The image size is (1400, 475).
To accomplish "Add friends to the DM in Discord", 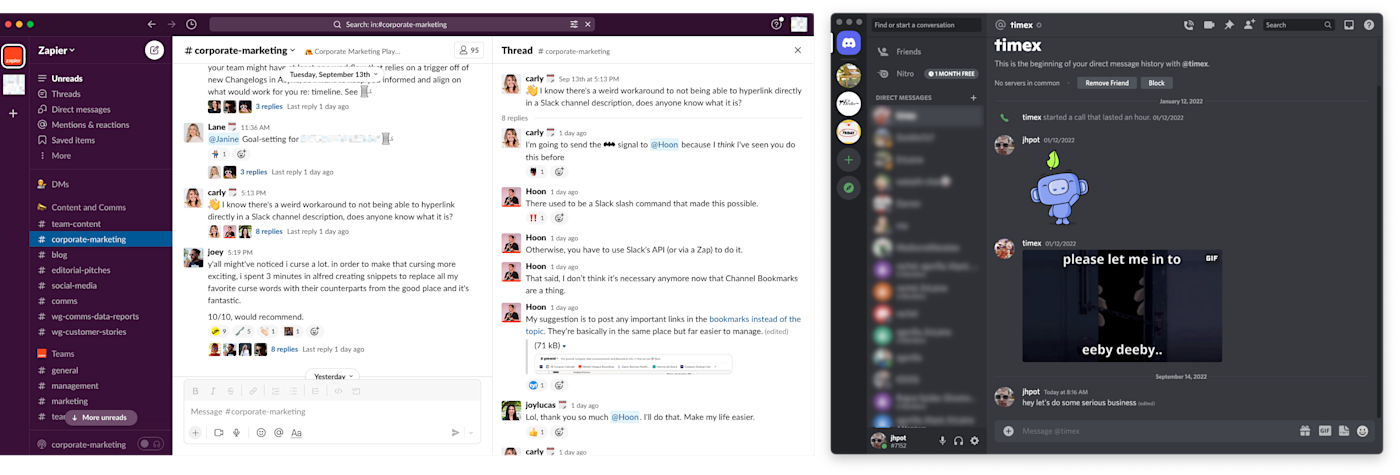I will coord(1249,25).
